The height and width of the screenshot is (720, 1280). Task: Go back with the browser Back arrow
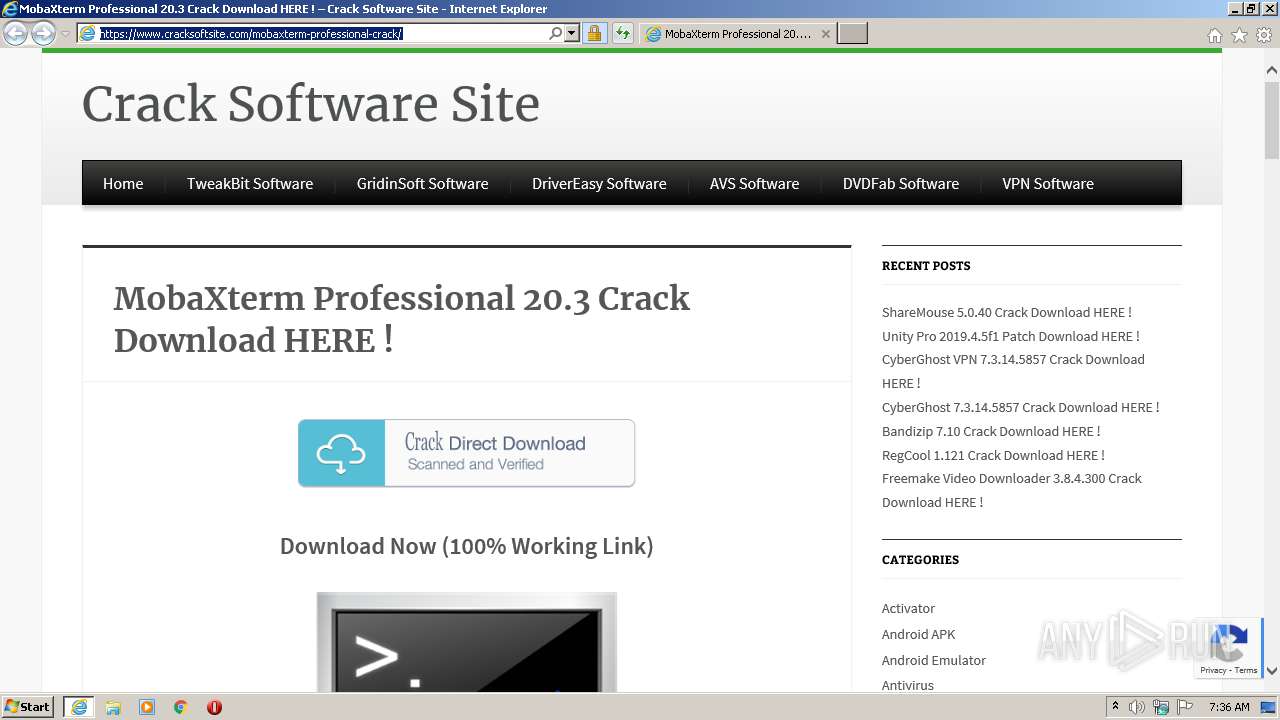16,34
